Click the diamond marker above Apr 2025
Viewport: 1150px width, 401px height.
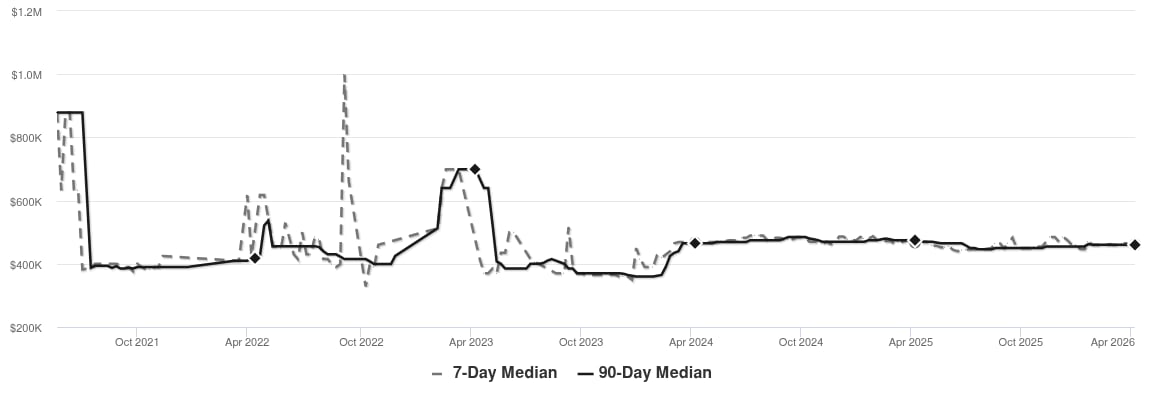(x=915, y=240)
